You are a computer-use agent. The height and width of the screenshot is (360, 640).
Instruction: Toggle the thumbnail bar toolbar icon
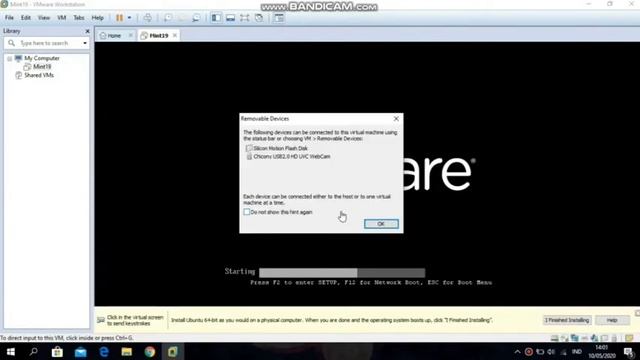click(231, 18)
